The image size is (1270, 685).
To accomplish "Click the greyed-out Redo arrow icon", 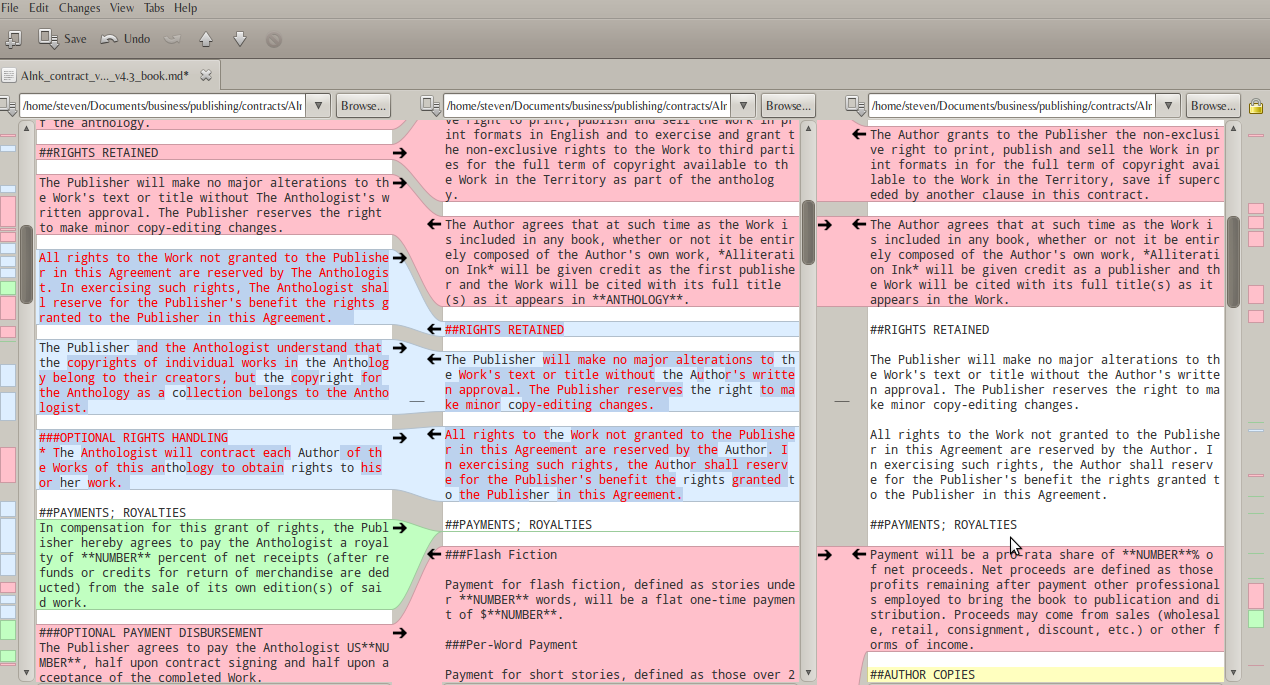I will point(172,39).
